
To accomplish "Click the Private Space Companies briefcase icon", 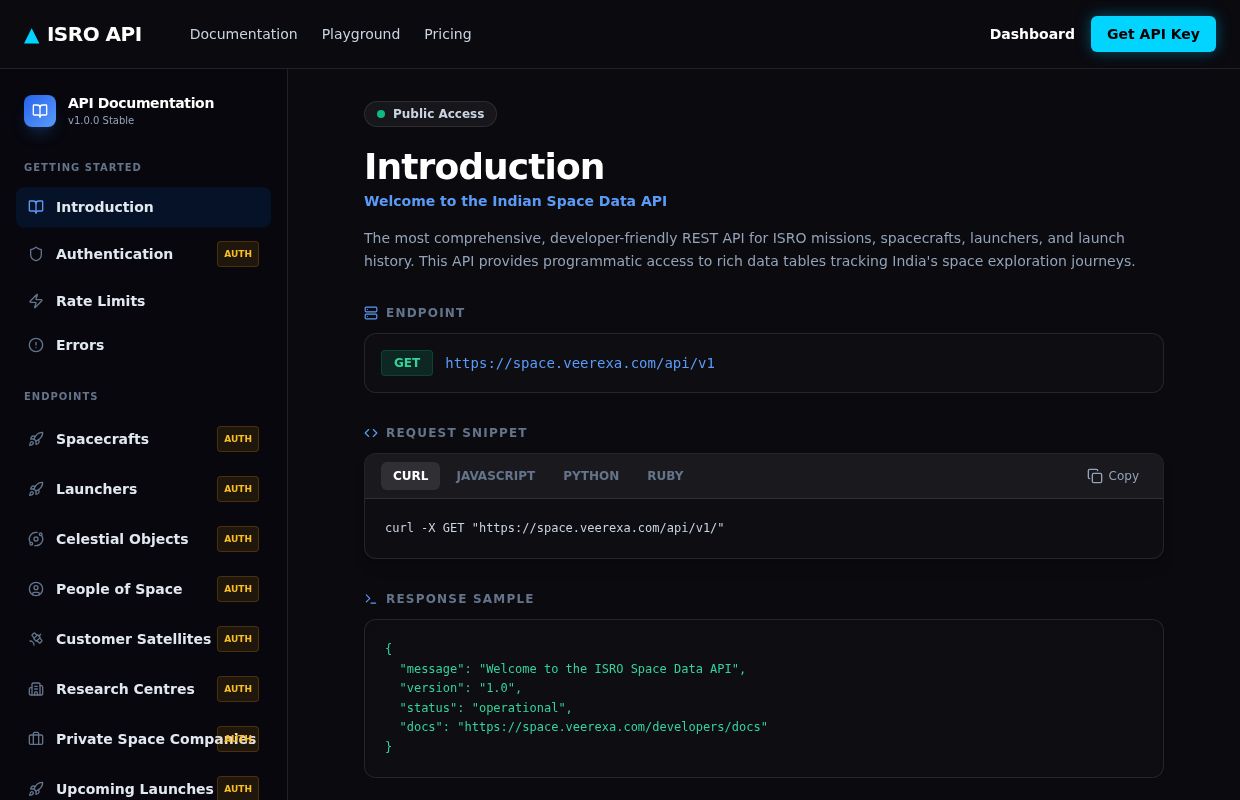I will click(x=36, y=739).
